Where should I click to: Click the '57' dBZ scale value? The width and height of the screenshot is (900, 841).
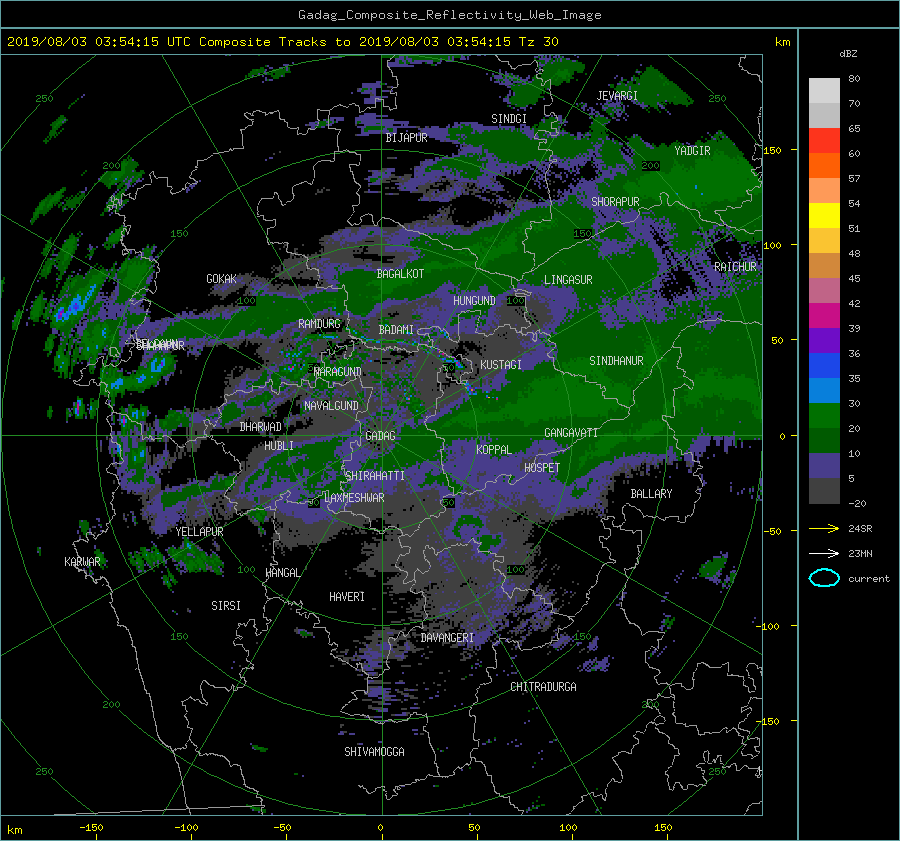click(x=854, y=179)
